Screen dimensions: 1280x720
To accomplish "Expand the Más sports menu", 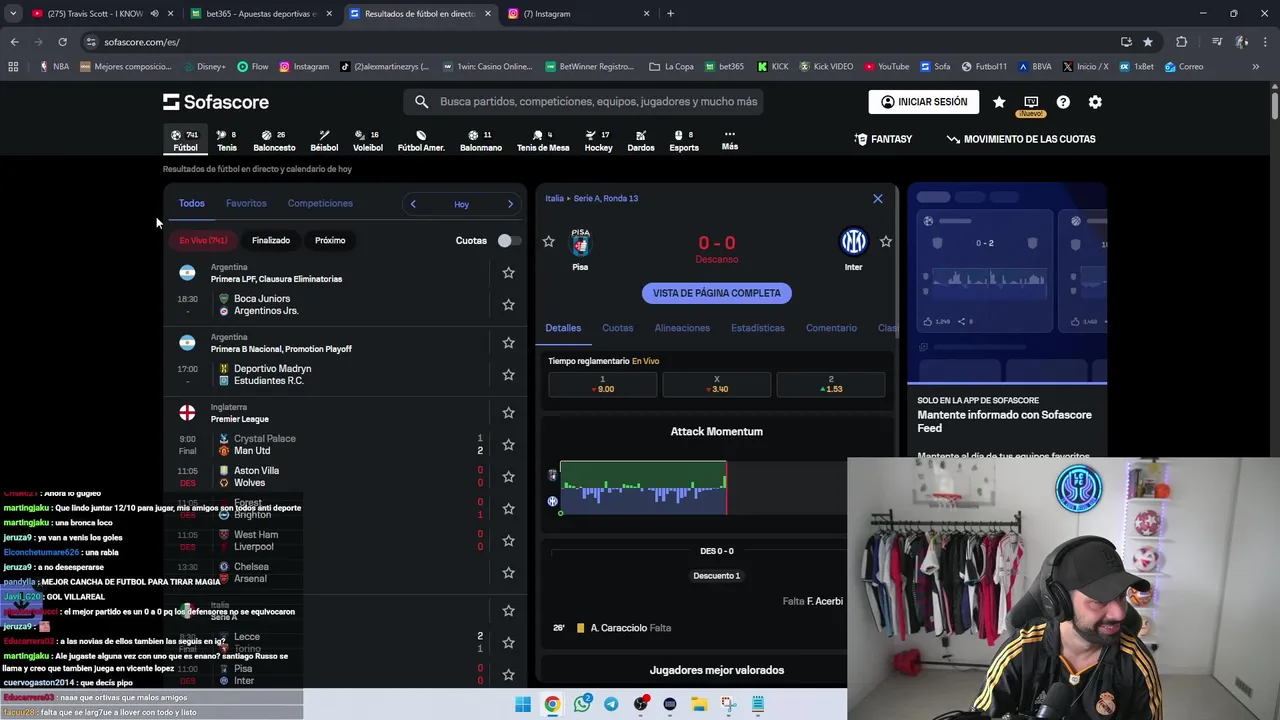I will (x=730, y=140).
